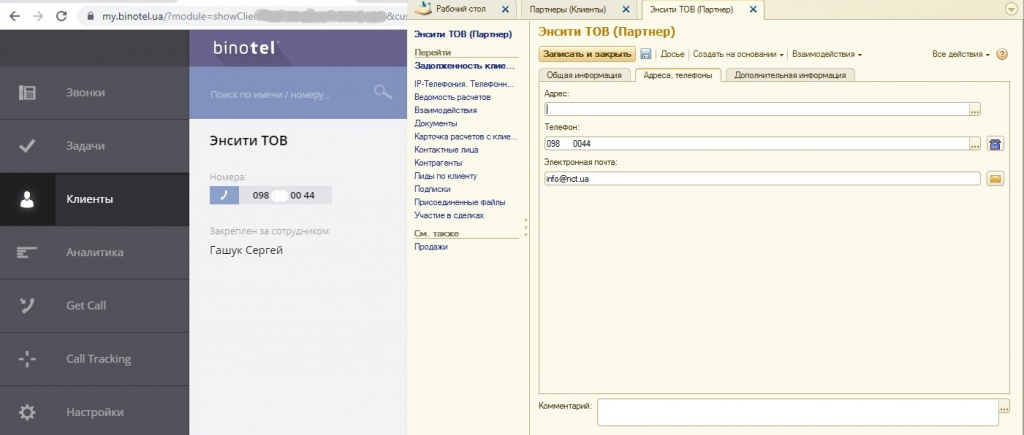Open Звонки section icon in Binotel

[x=27, y=93]
